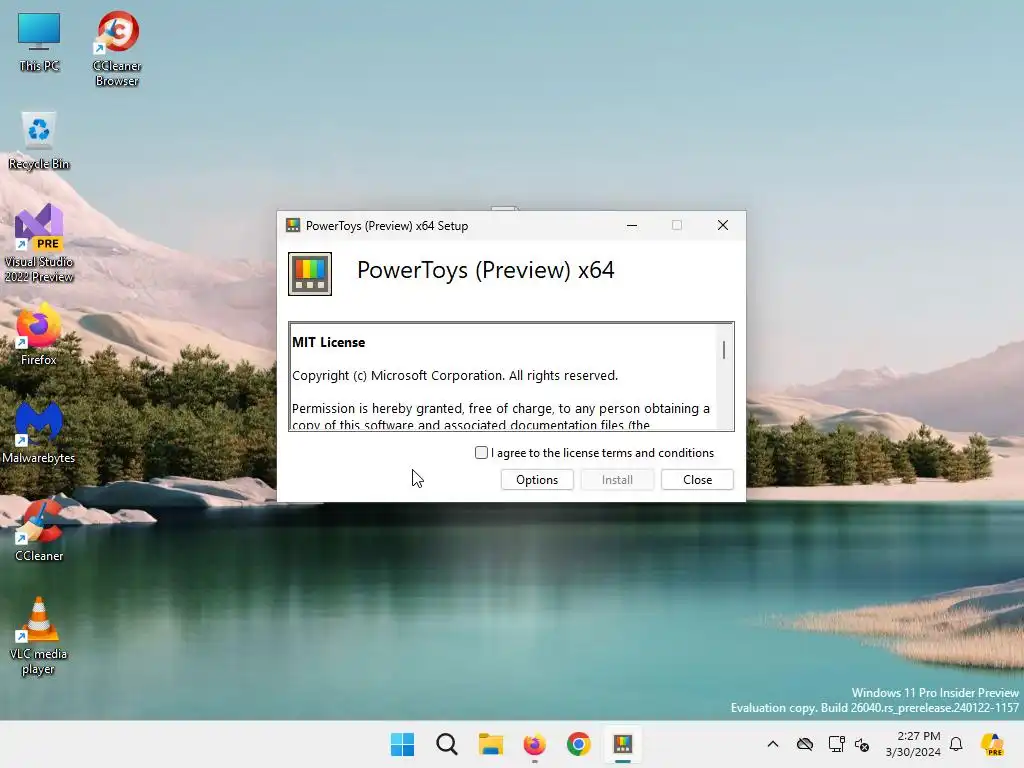The width and height of the screenshot is (1024, 768).
Task: Open clock showing 2:27 PM
Action: (x=913, y=744)
